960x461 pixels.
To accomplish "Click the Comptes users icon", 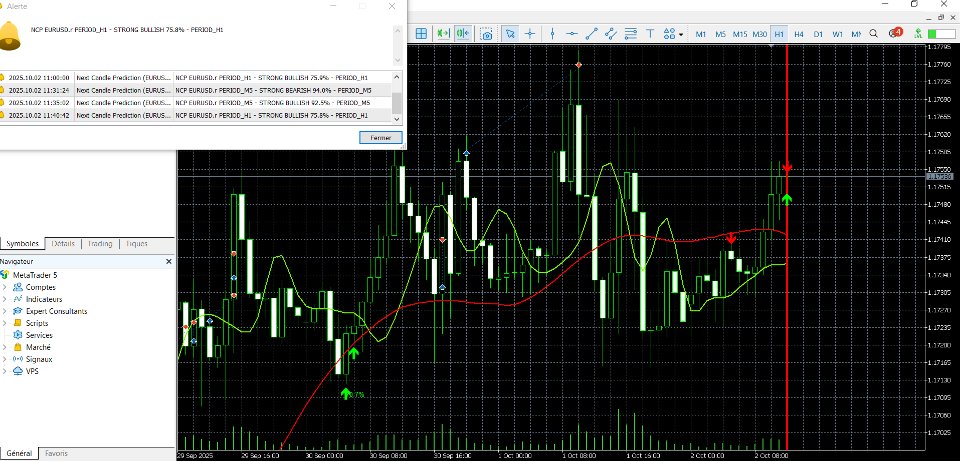I will pos(17,287).
